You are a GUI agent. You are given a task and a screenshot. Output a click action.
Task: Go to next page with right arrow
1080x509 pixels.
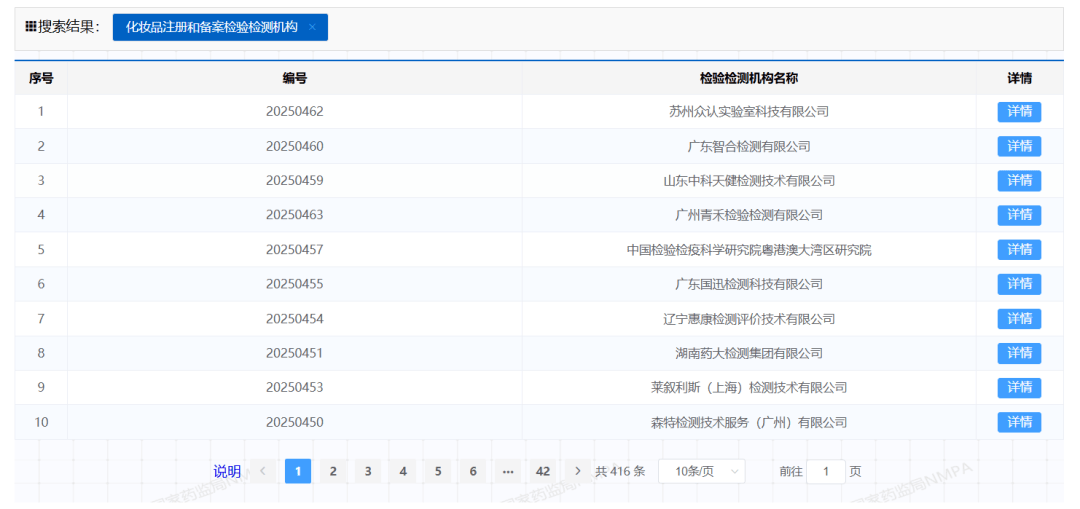click(578, 471)
